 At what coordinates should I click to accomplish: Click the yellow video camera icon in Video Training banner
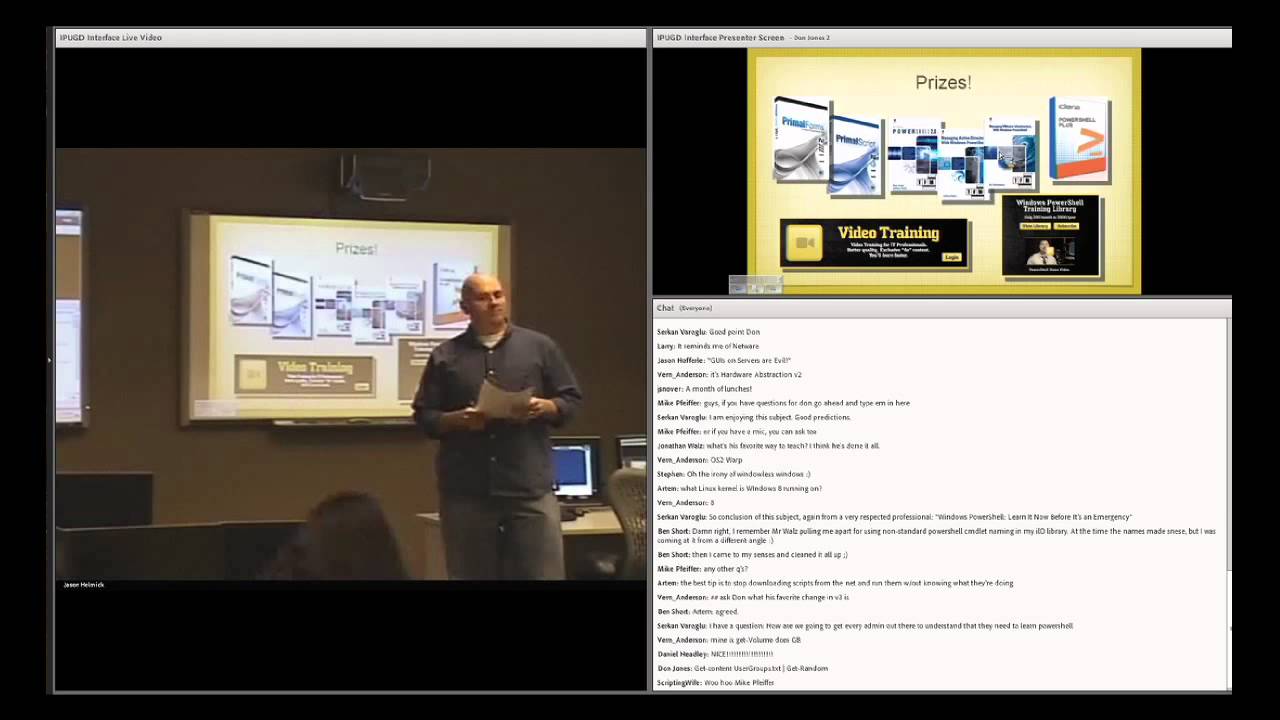[803, 244]
